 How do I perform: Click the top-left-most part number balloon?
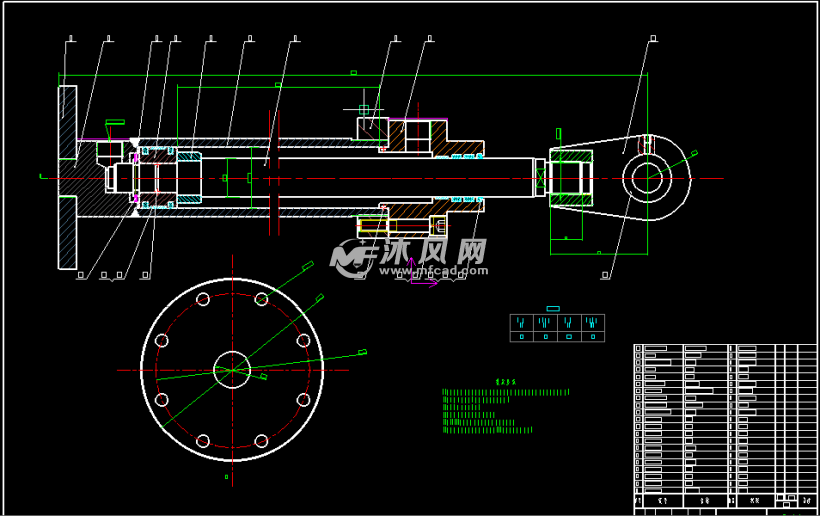[x=70, y=40]
